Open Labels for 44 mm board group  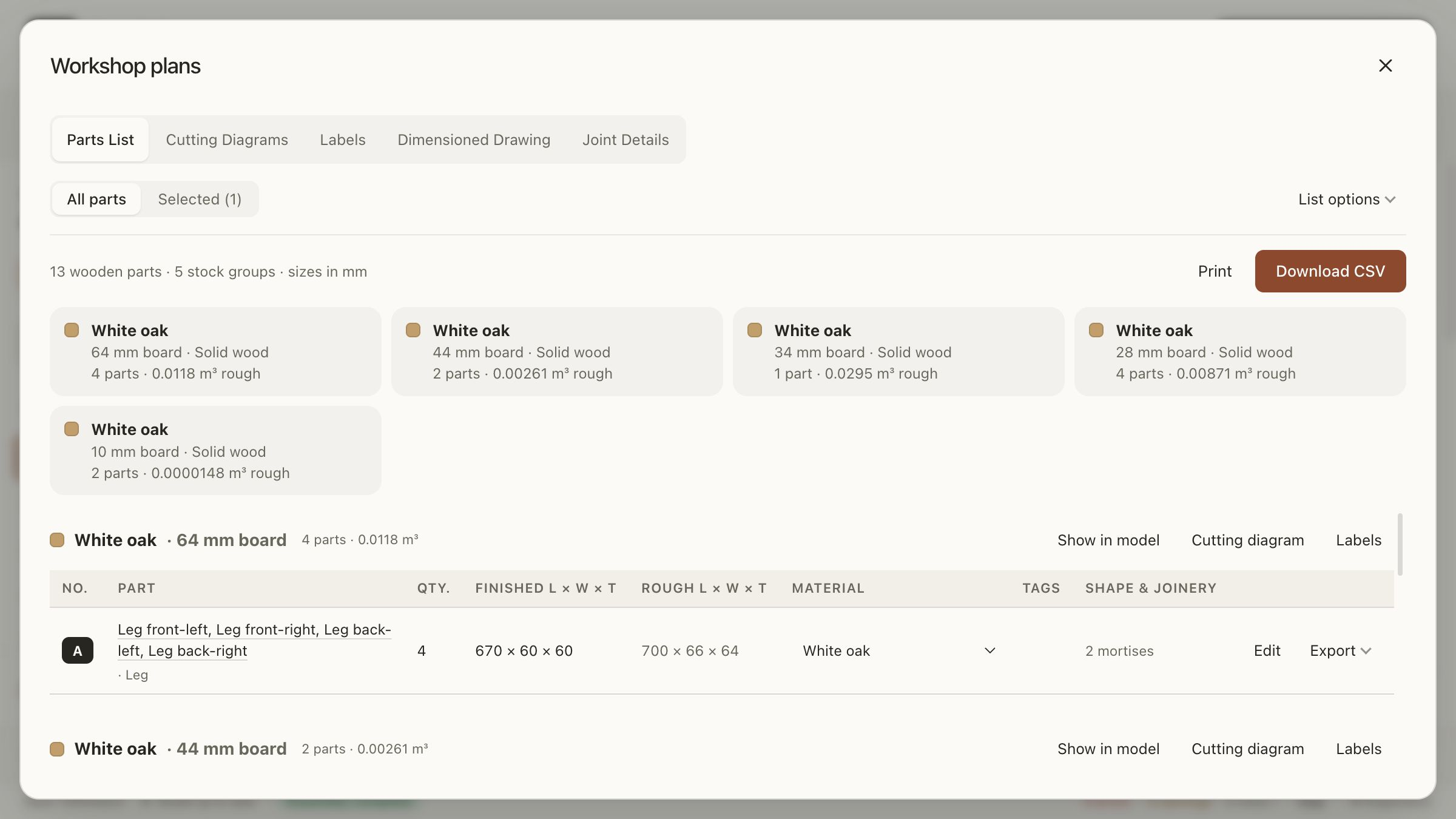coord(1358,749)
